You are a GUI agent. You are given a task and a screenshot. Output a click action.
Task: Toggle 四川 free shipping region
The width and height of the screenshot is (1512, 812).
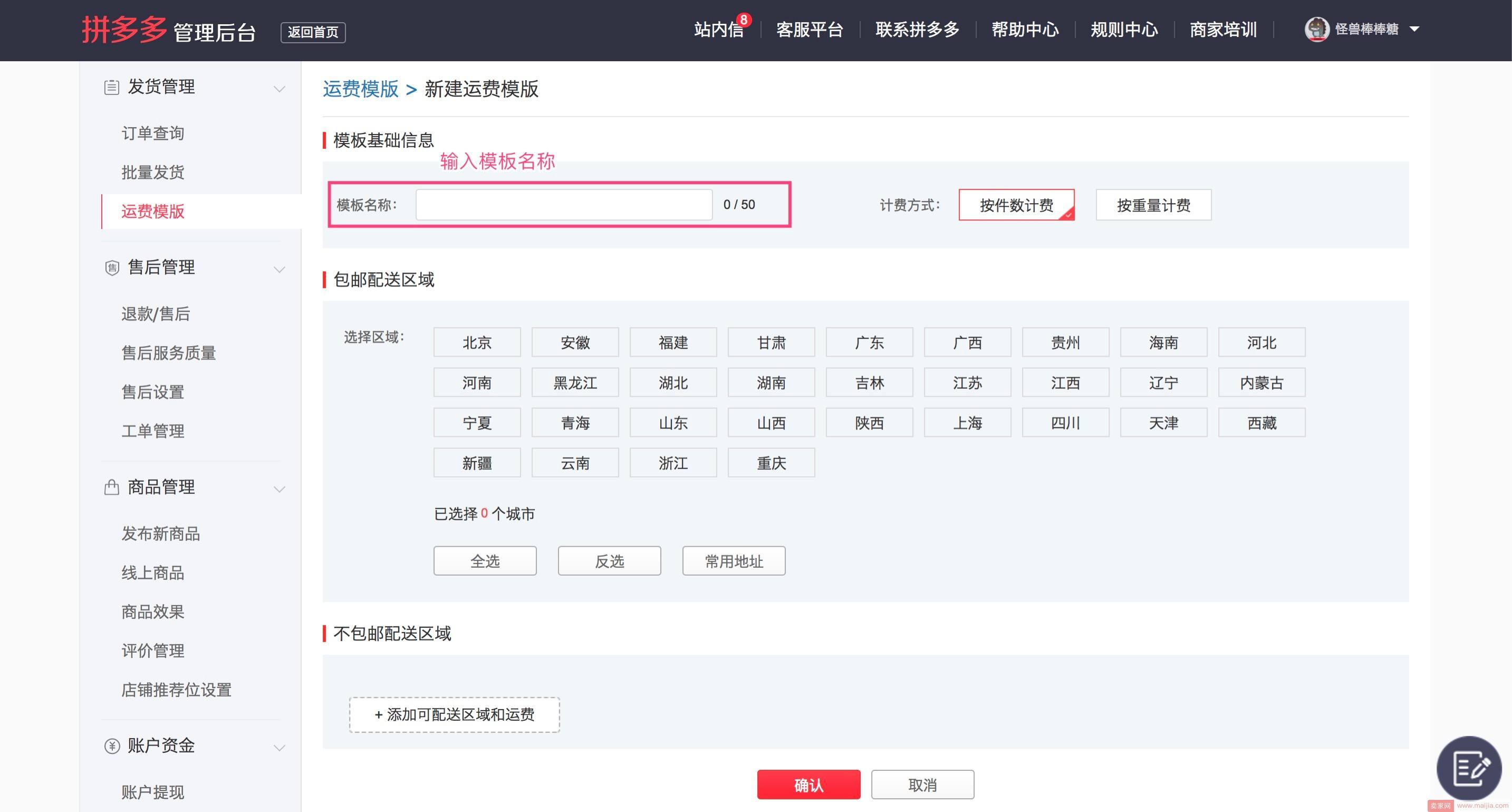tap(1065, 423)
